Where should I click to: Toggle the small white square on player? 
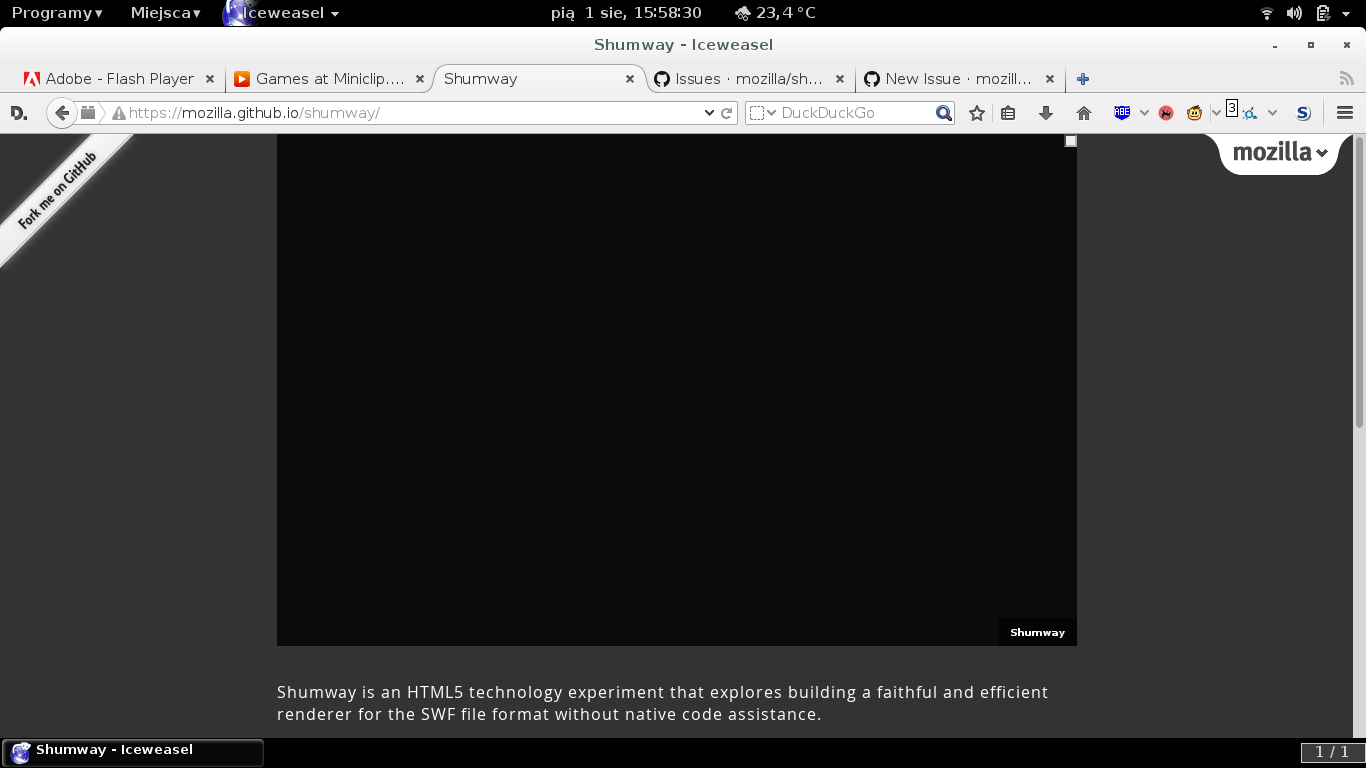(1071, 141)
